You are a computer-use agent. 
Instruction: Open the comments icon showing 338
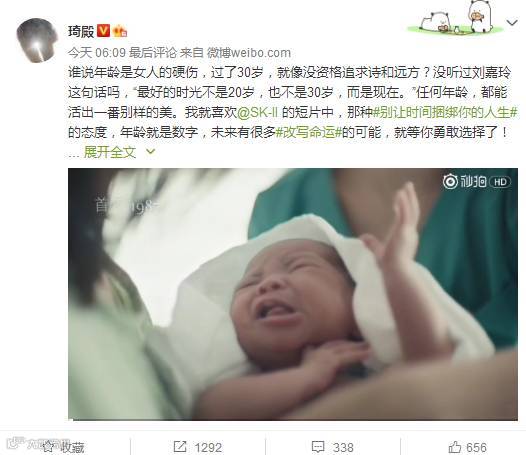click(x=333, y=447)
